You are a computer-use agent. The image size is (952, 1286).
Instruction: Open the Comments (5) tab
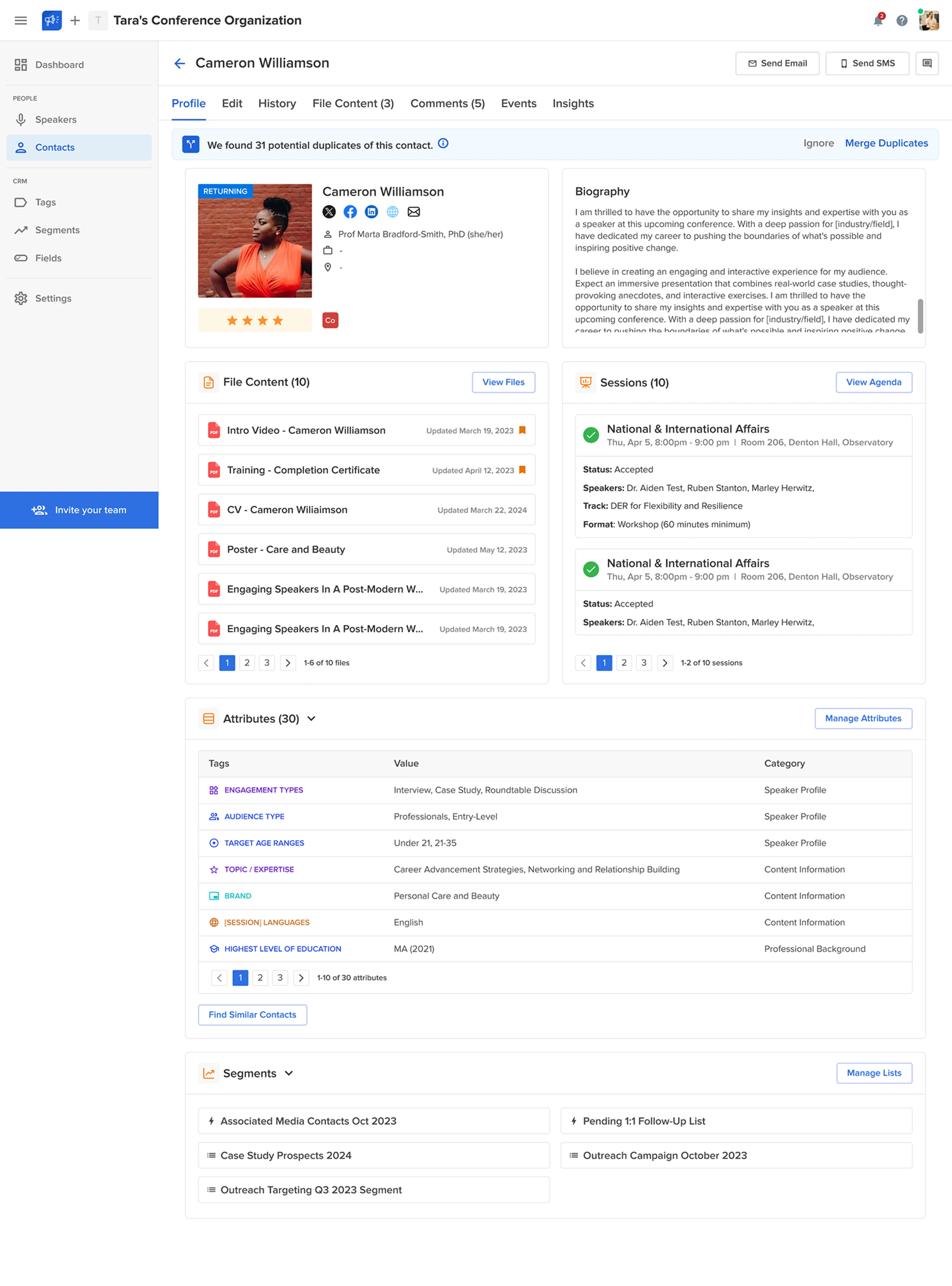448,104
